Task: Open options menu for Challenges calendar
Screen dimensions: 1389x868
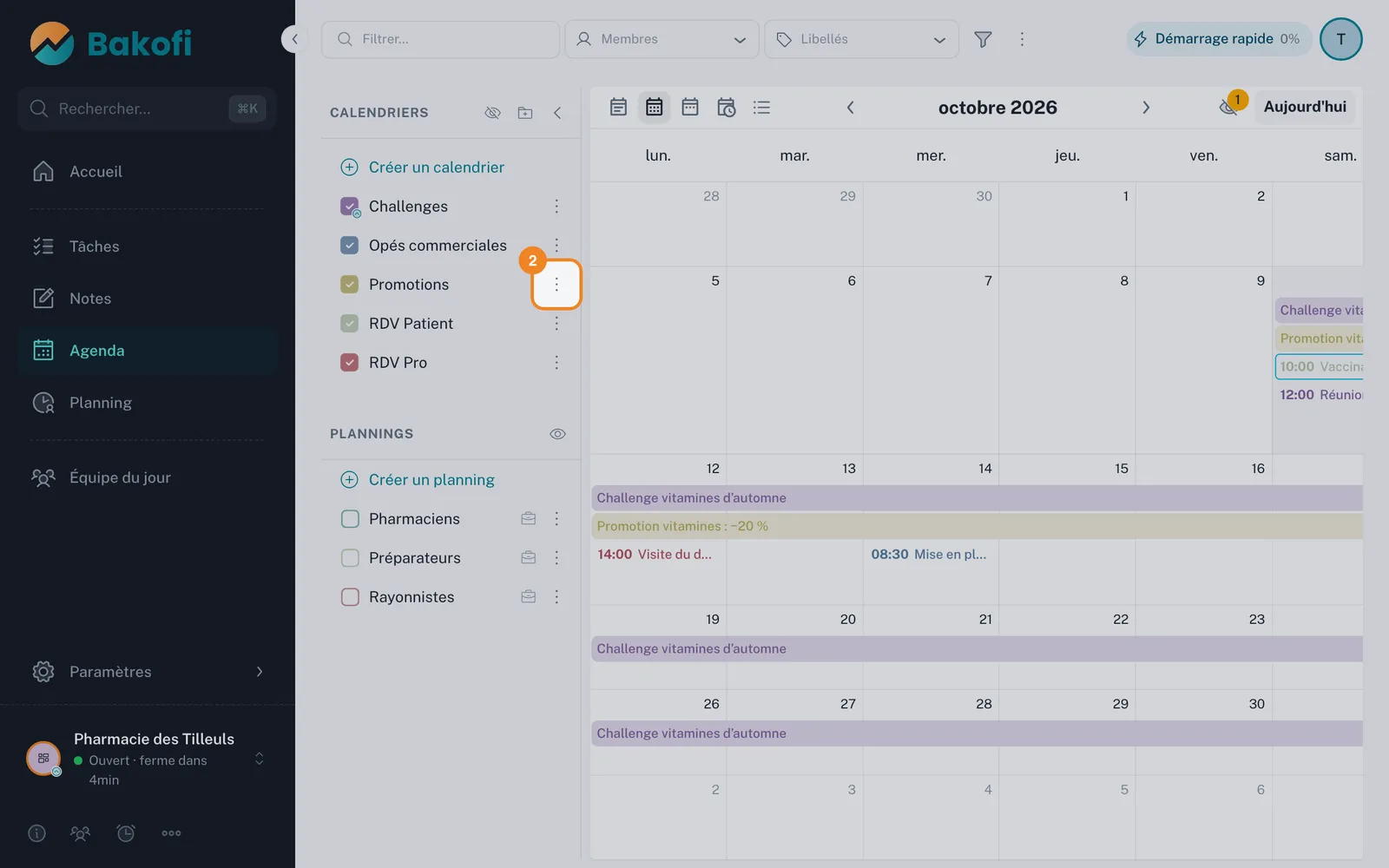Action: 556,206
